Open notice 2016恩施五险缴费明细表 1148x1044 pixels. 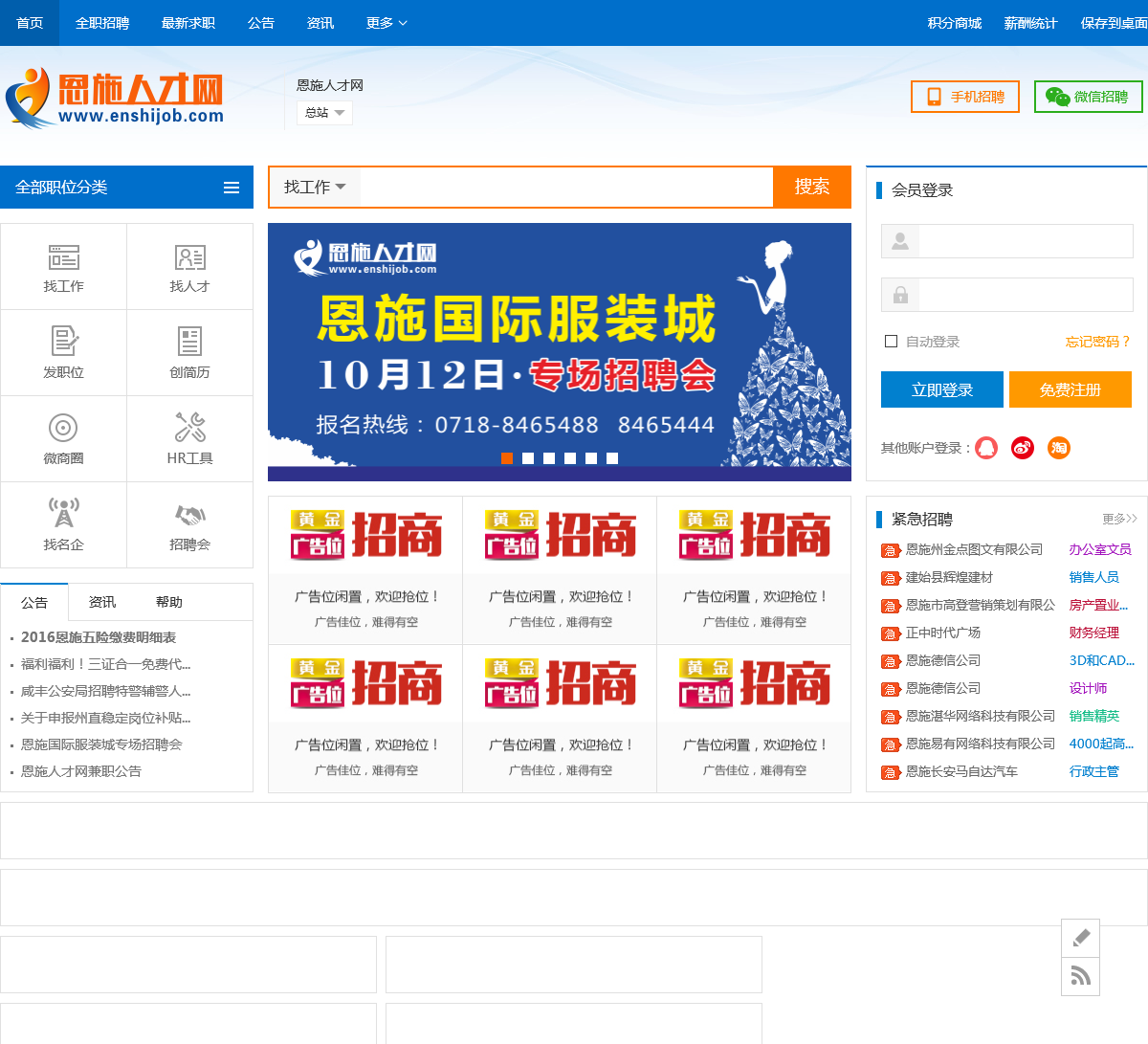point(99,637)
